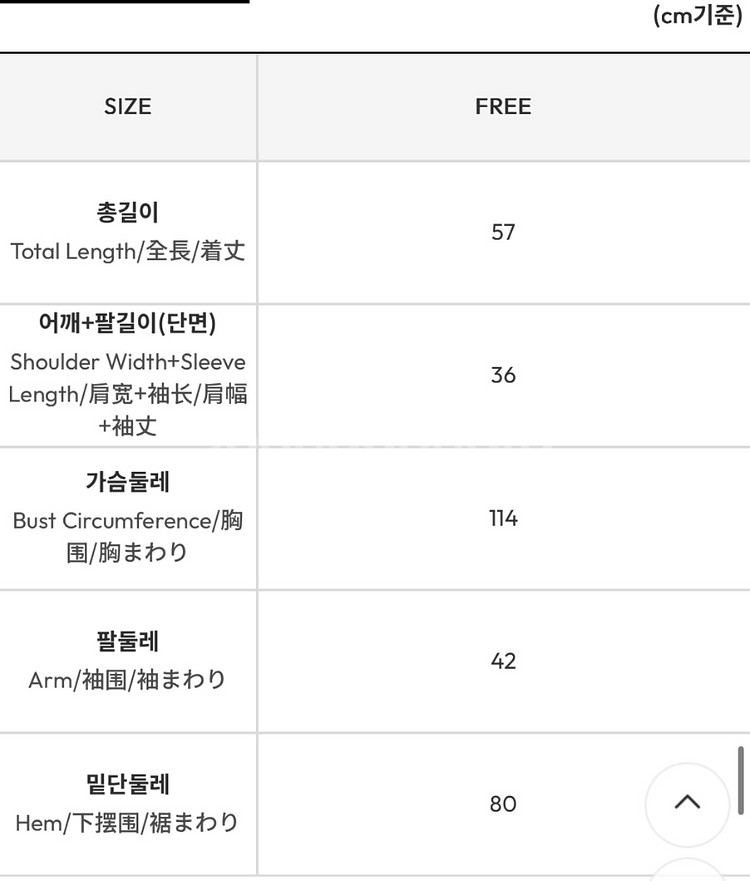
Task: Select the FREE column header
Action: click(x=503, y=106)
